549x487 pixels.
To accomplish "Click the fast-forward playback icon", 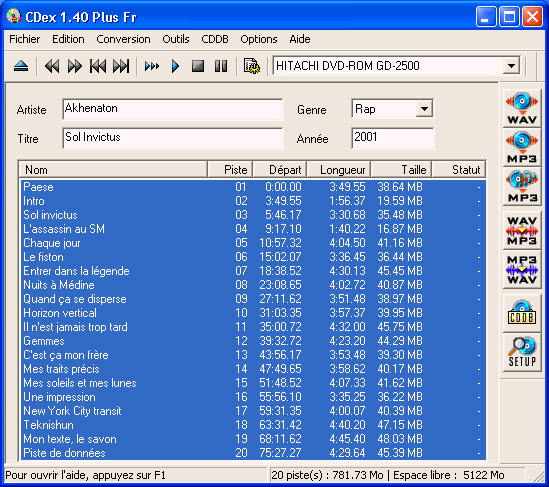I will pyautogui.click(x=75, y=66).
